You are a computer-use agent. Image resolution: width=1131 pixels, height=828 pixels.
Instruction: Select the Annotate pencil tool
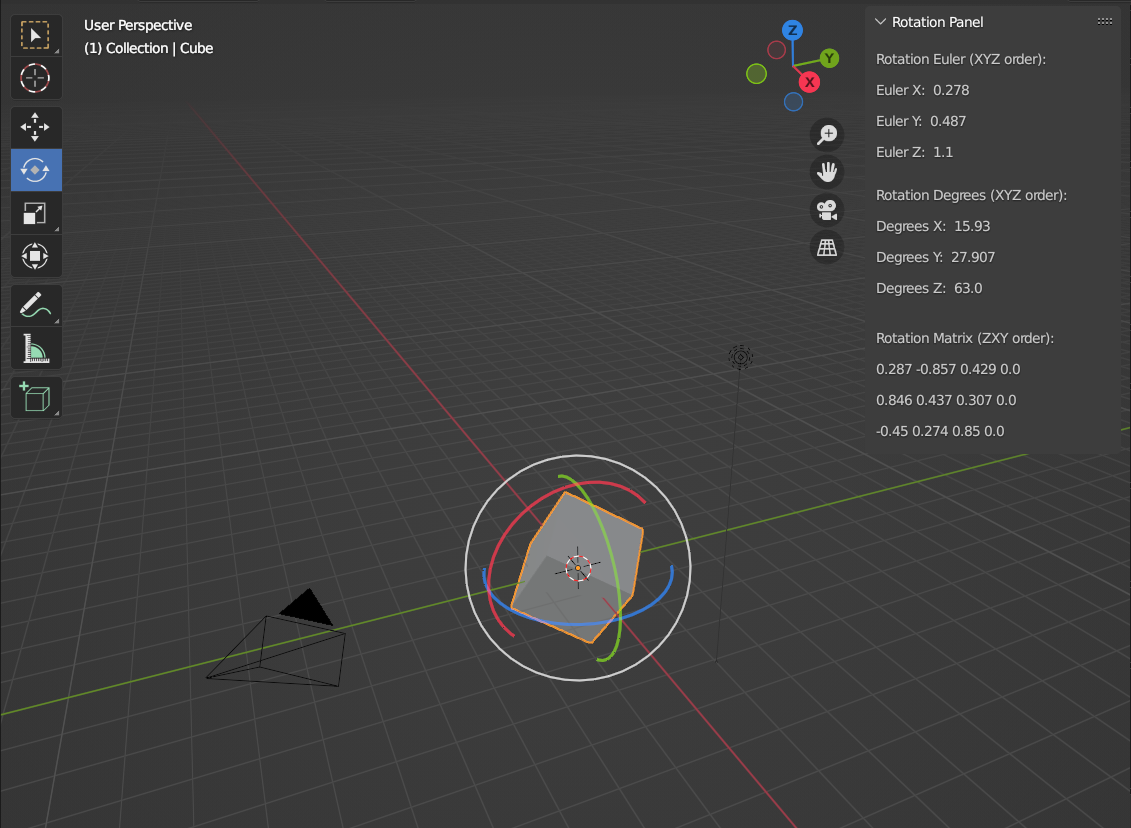pyautogui.click(x=35, y=305)
